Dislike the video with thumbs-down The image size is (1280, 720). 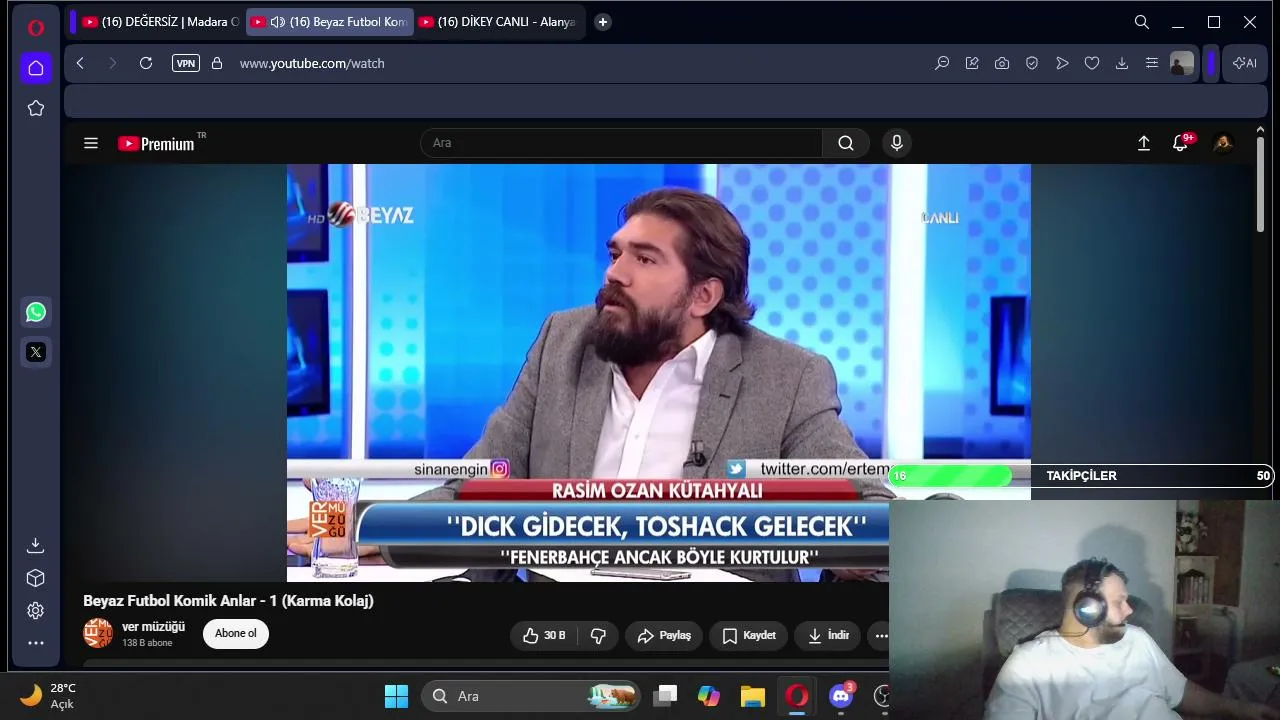click(598, 635)
